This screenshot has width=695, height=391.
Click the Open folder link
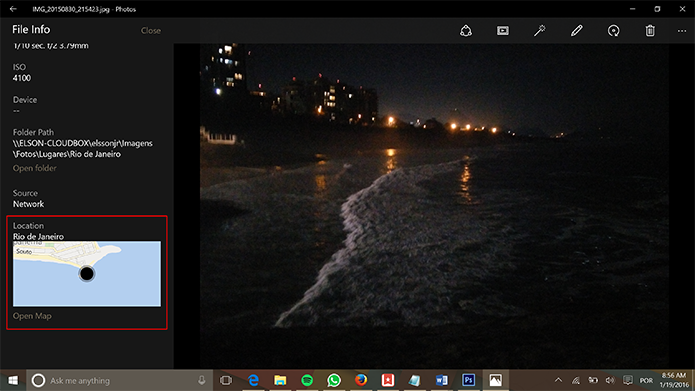[35, 168]
